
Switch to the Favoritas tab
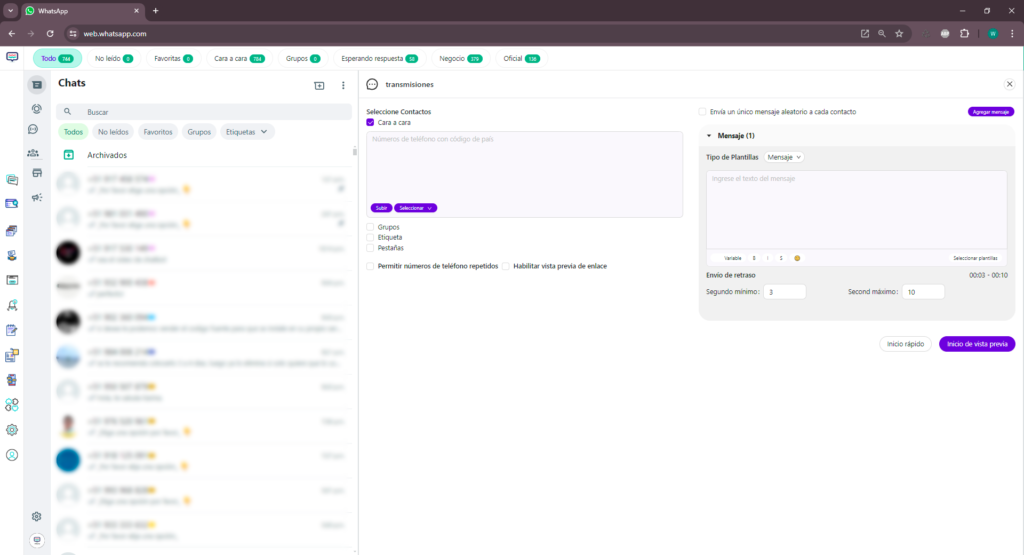click(173, 59)
